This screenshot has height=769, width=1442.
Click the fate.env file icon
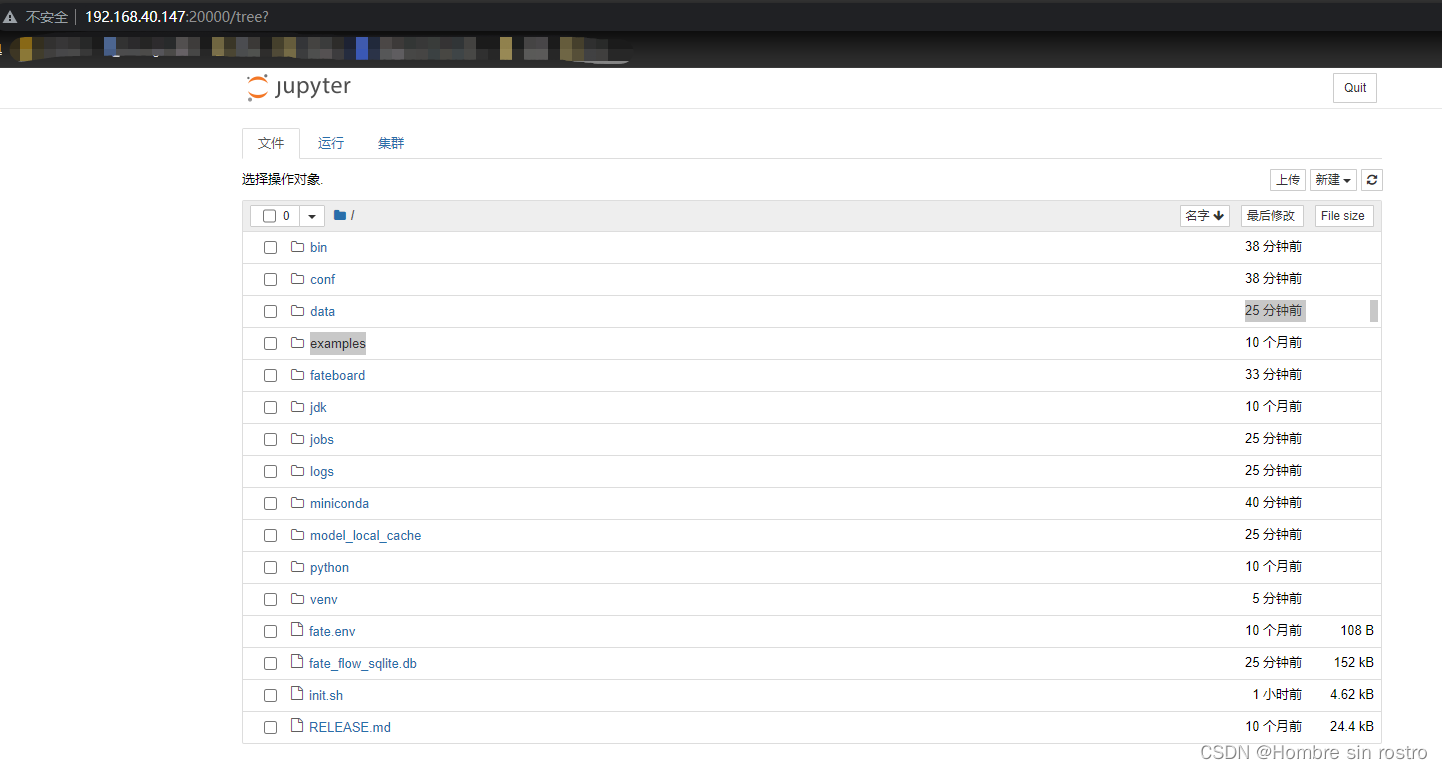297,630
